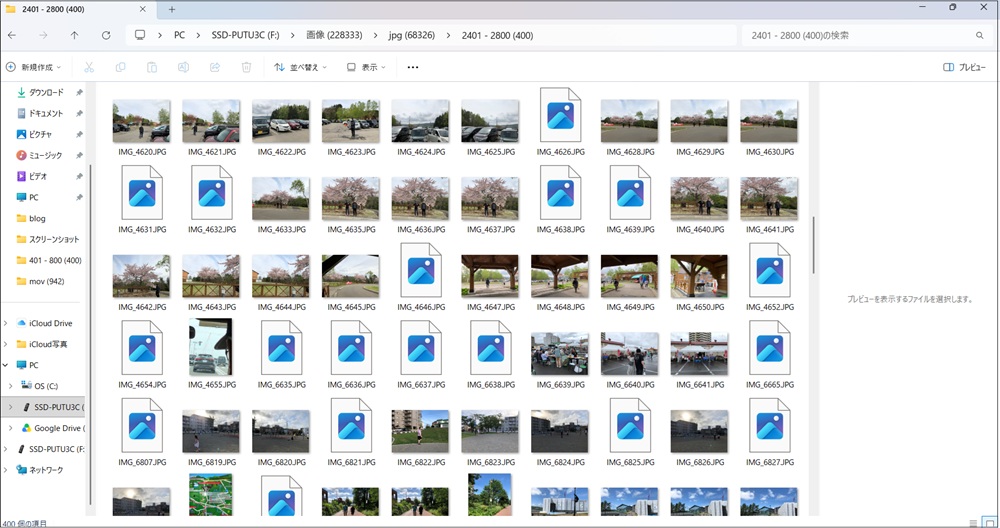Screen dimensions: 1000x528
Task: Select the IMG_4655.JPG thumbnail
Action: 211,347
